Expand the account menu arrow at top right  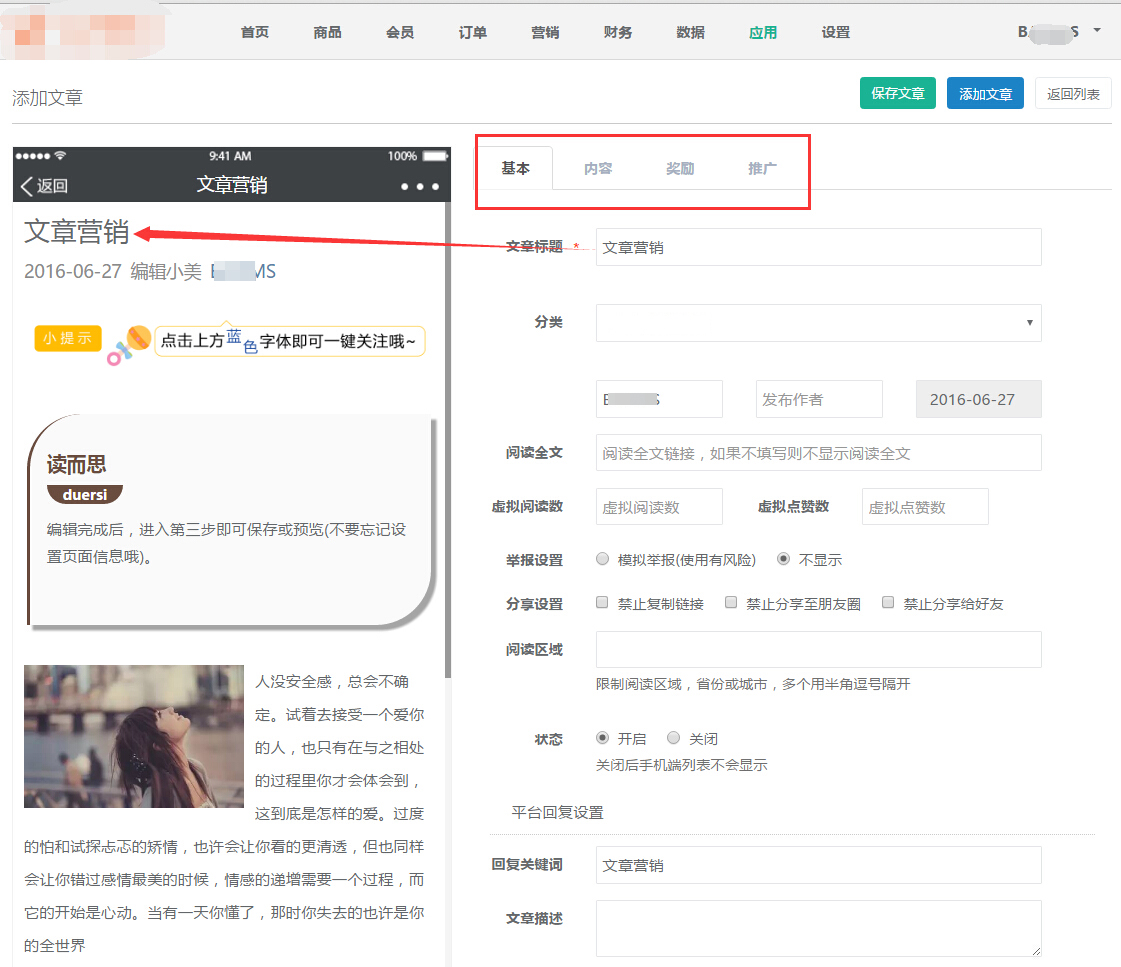pyautogui.click(x=1097, y=31)
